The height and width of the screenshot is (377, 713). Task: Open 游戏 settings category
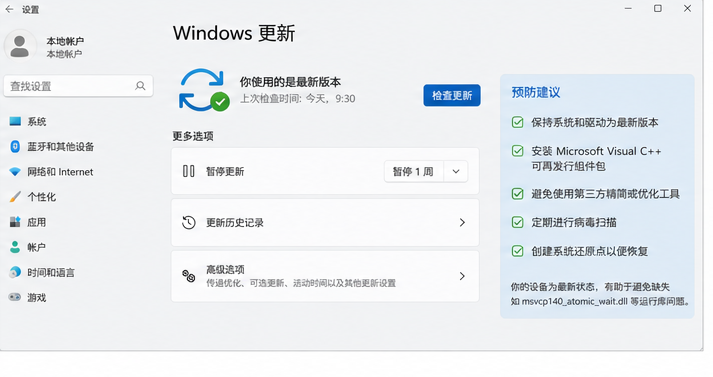(36, 297)
